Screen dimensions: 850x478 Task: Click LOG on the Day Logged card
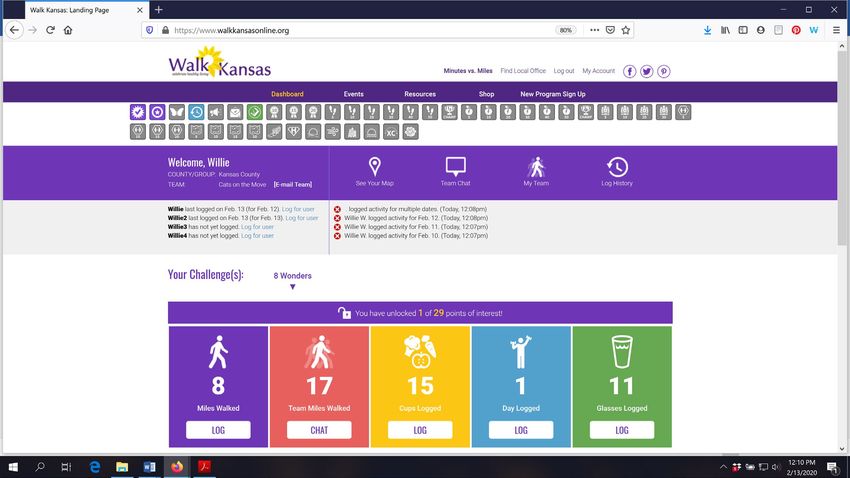[521, 430]
